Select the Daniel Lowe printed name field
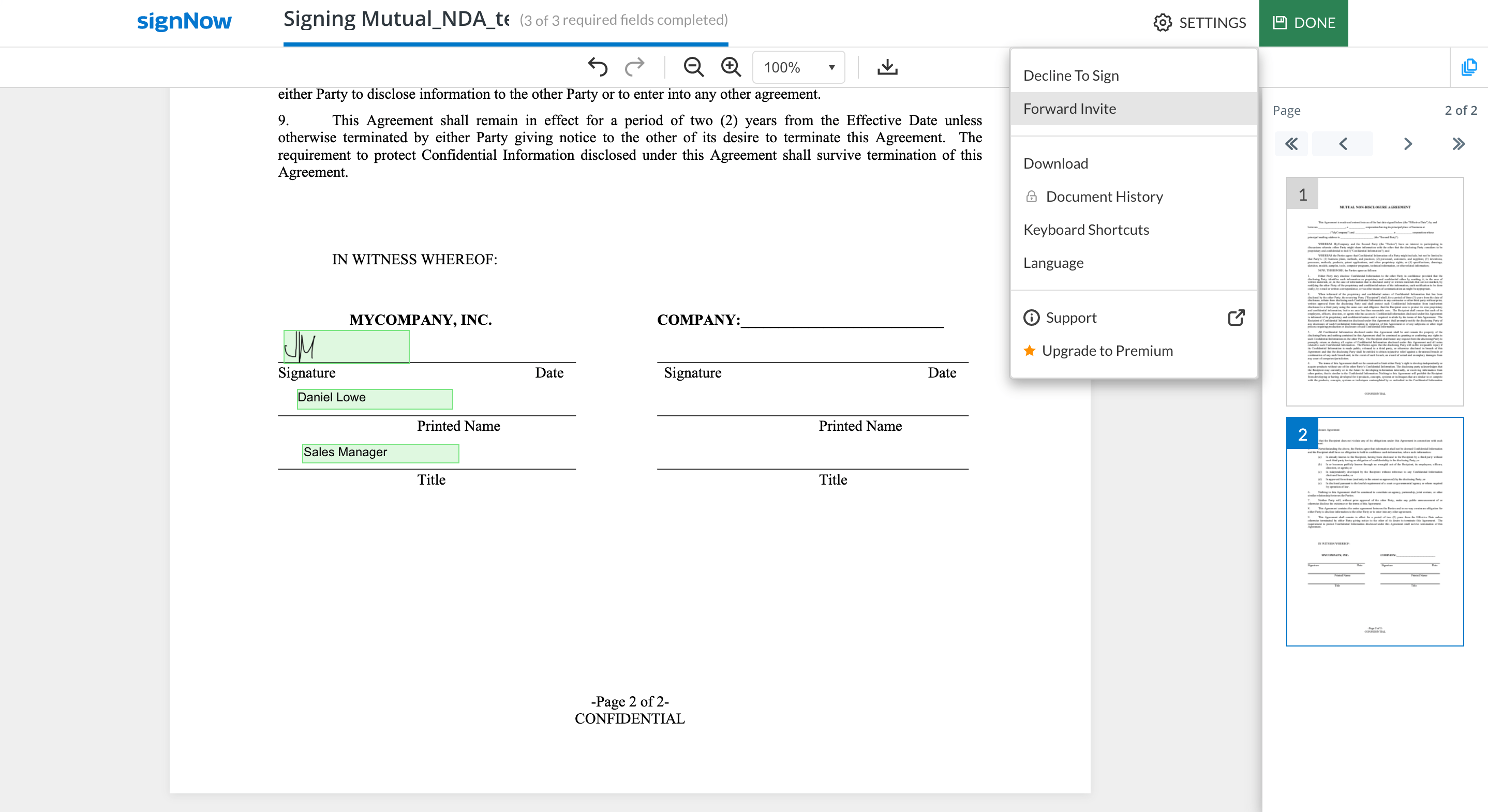The image size is (1488, 812). (x=374, y=398)
